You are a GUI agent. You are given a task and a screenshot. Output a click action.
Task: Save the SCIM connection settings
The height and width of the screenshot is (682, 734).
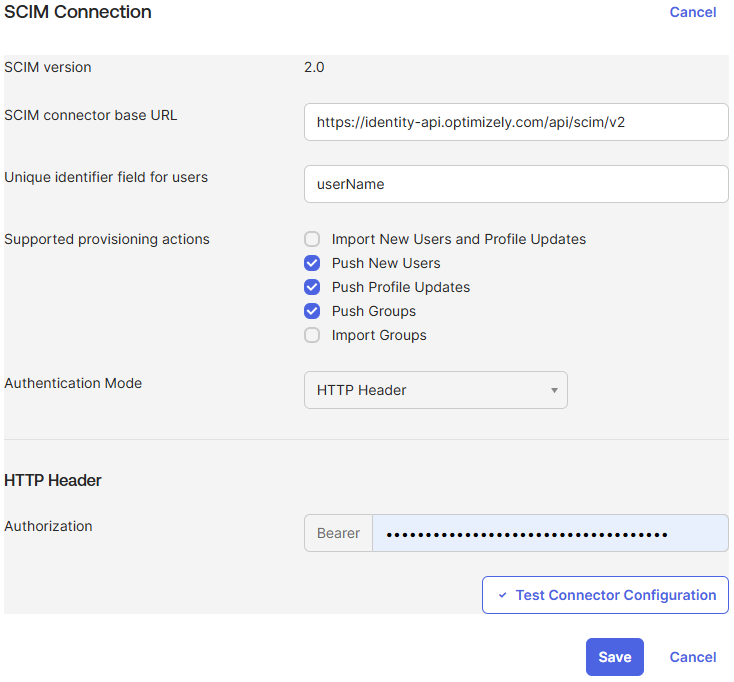[x=614, y=657]
